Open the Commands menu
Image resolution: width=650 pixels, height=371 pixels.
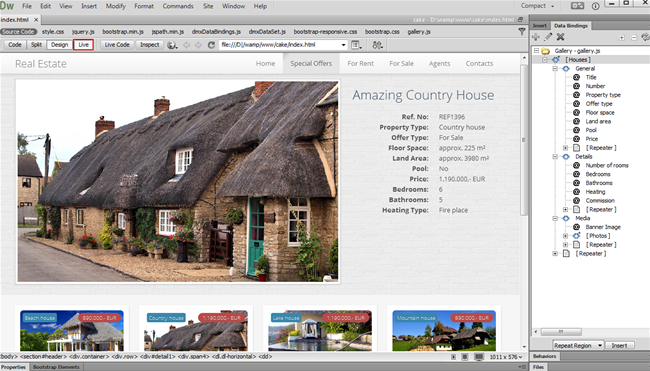click(178, 6)
